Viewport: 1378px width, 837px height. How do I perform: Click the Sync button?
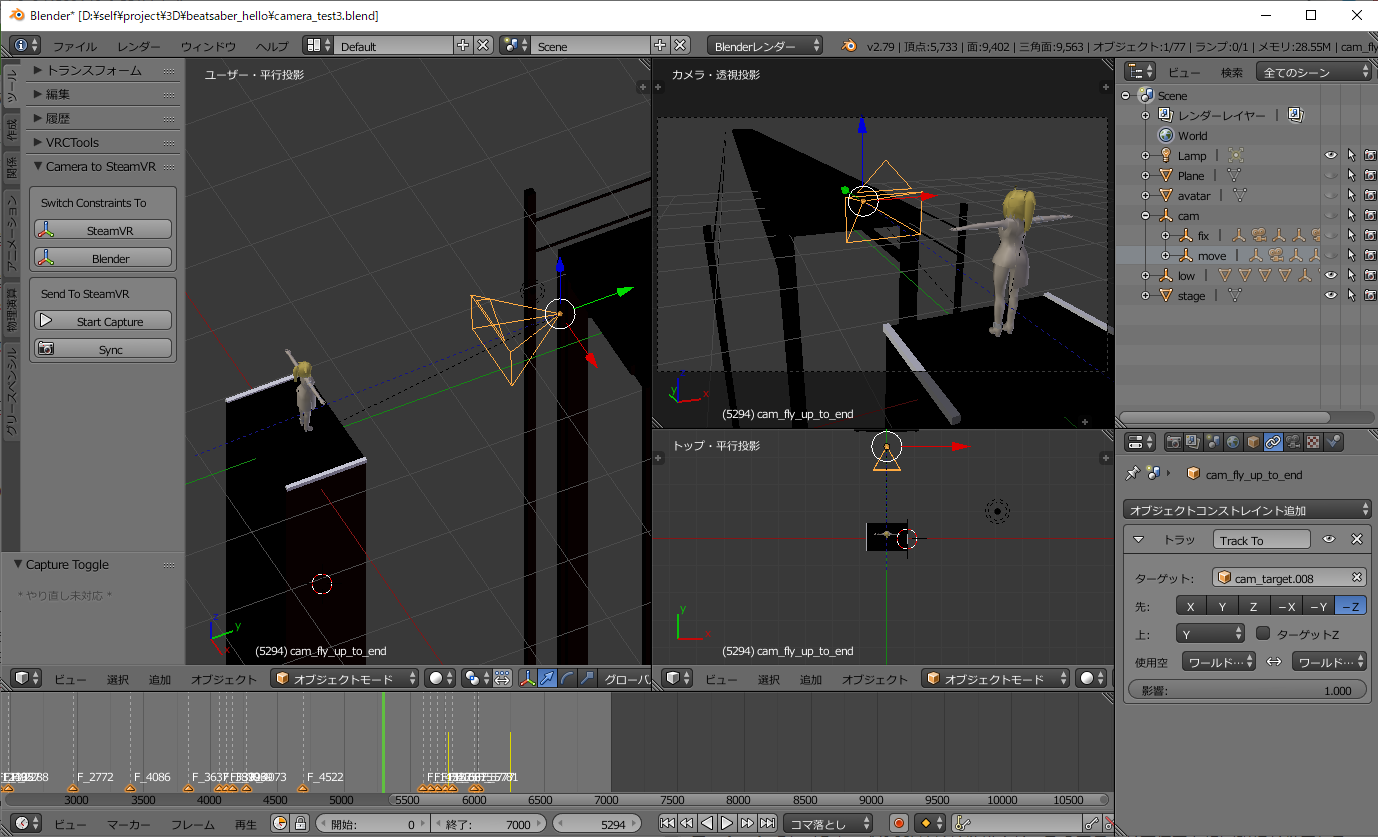pyautogui.click(x=103, y=349)
